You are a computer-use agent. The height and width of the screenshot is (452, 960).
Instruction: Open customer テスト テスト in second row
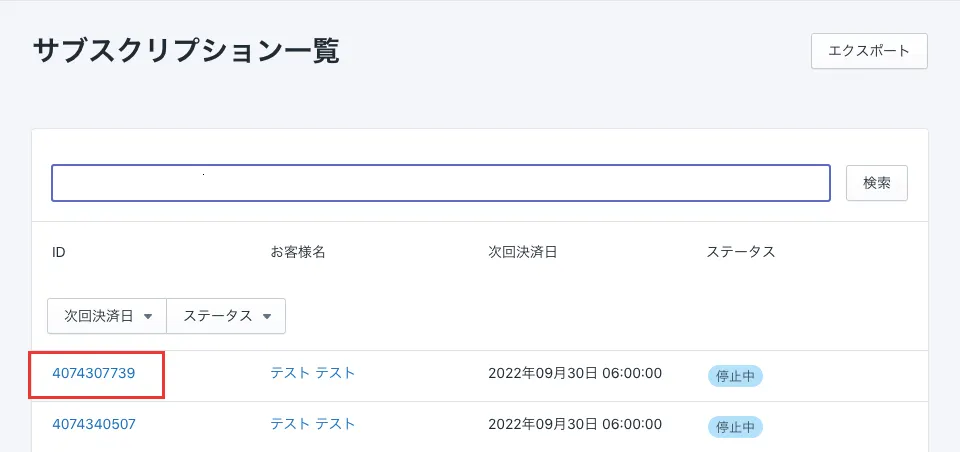tap(312, 424)
